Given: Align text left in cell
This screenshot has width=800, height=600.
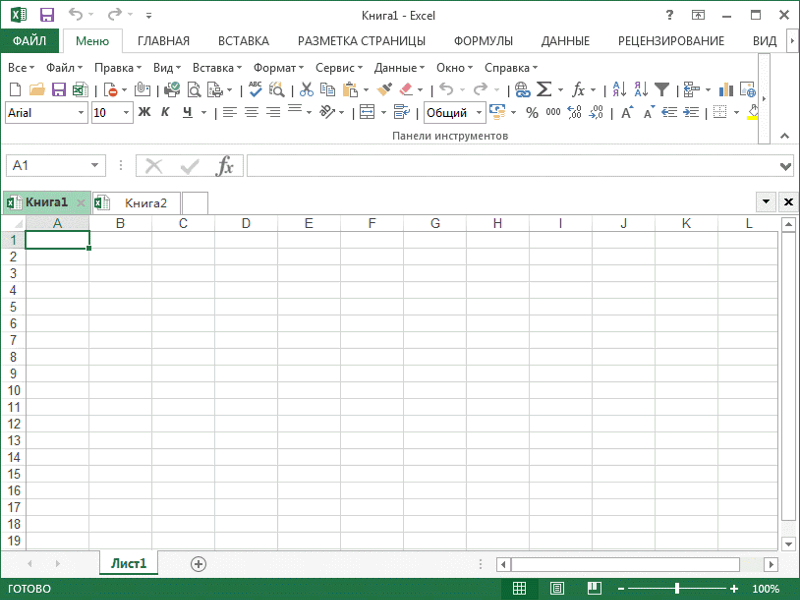Looking at the screenshot, I should (230, 112).
